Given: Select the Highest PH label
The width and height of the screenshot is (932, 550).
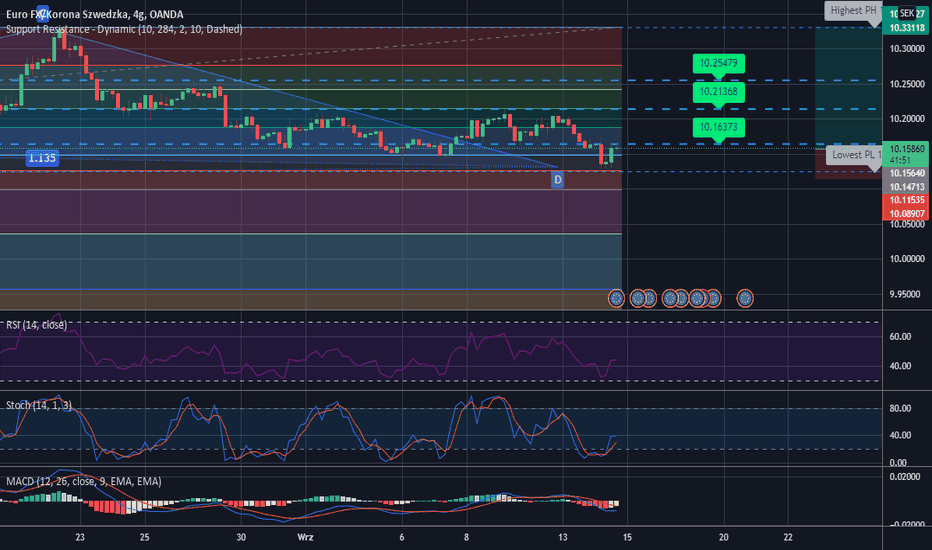Looking at the screenshot, I should (x=854, y=11).
